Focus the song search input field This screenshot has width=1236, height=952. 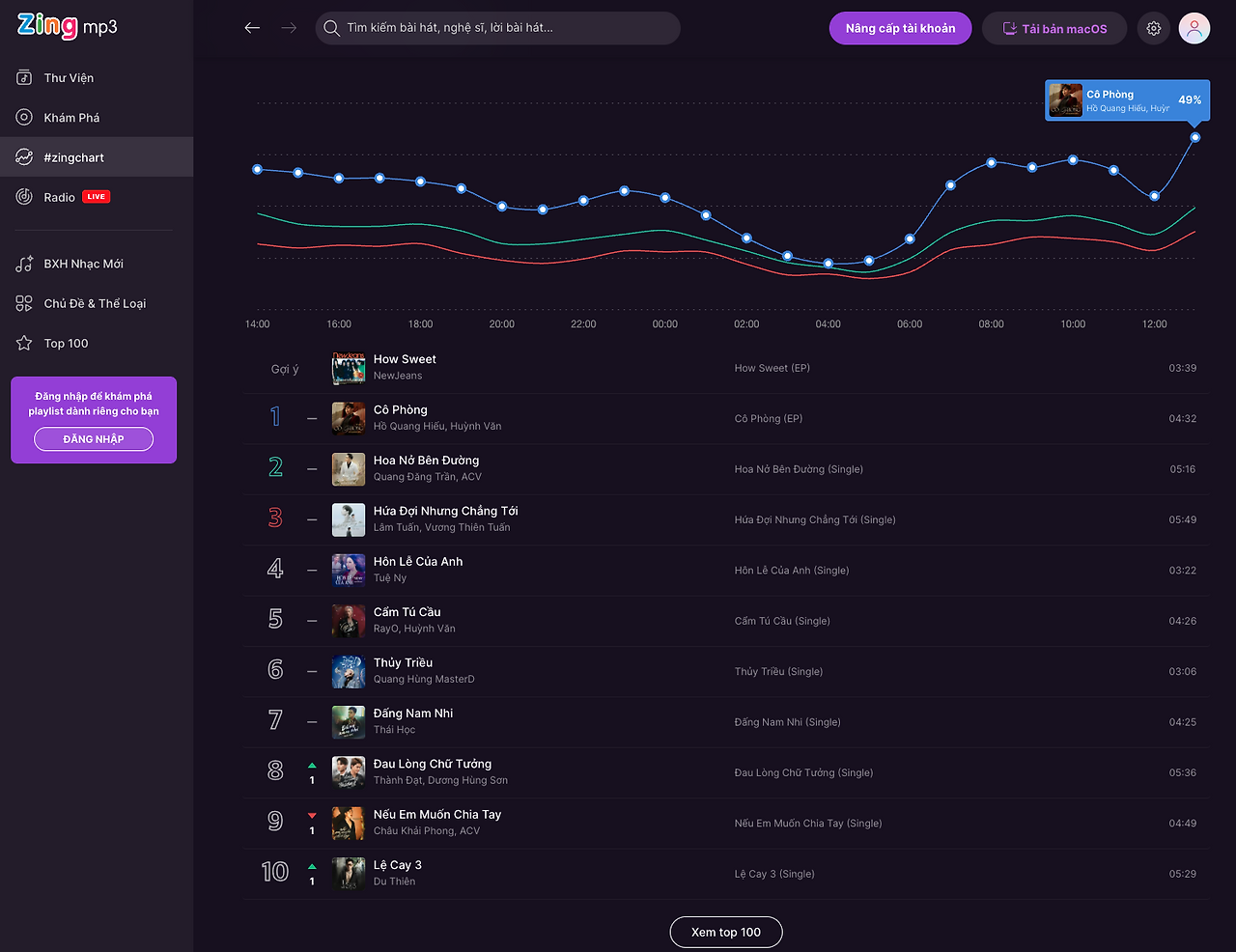pyautogui.click(x=498, y=28)
